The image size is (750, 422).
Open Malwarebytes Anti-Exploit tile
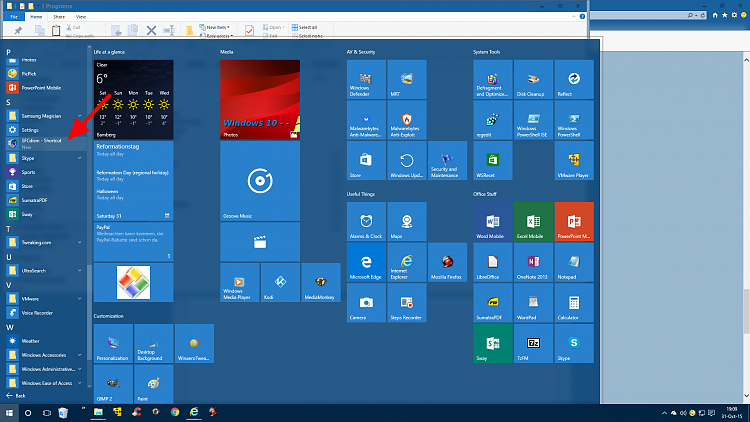(407, 120)
